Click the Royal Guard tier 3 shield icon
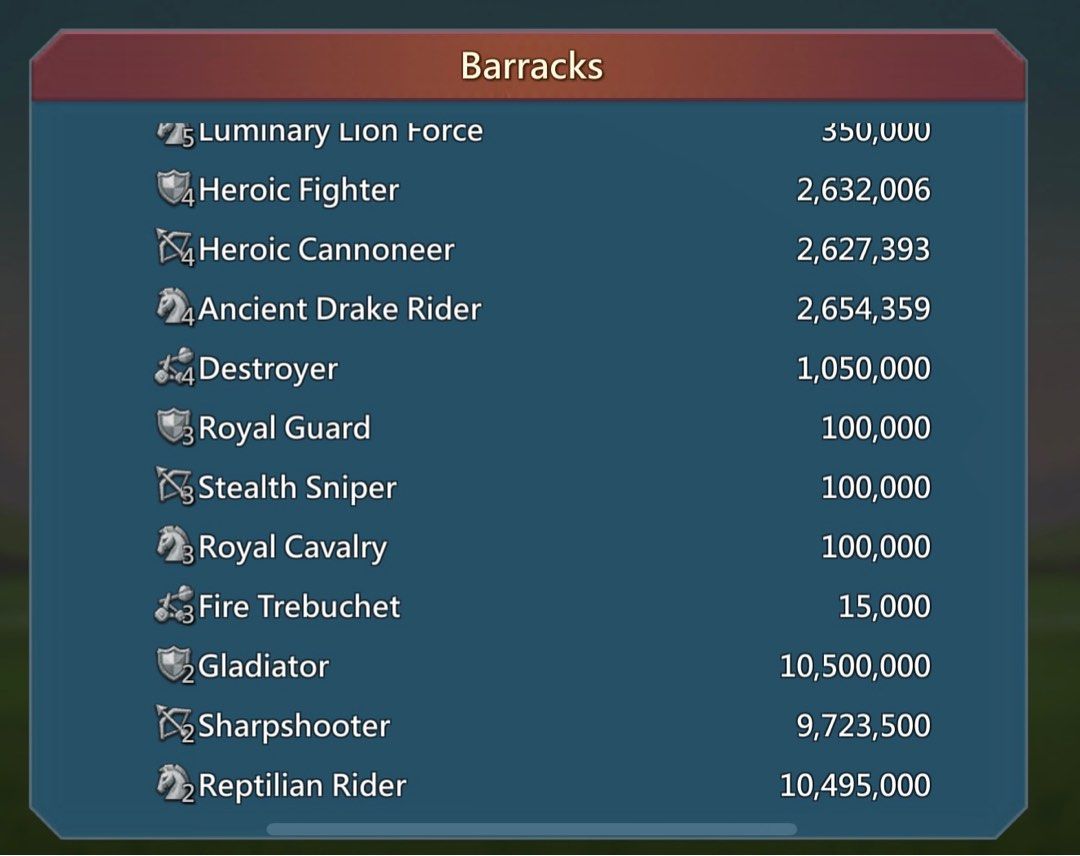 pyautogui.click(x=175, y=427)
